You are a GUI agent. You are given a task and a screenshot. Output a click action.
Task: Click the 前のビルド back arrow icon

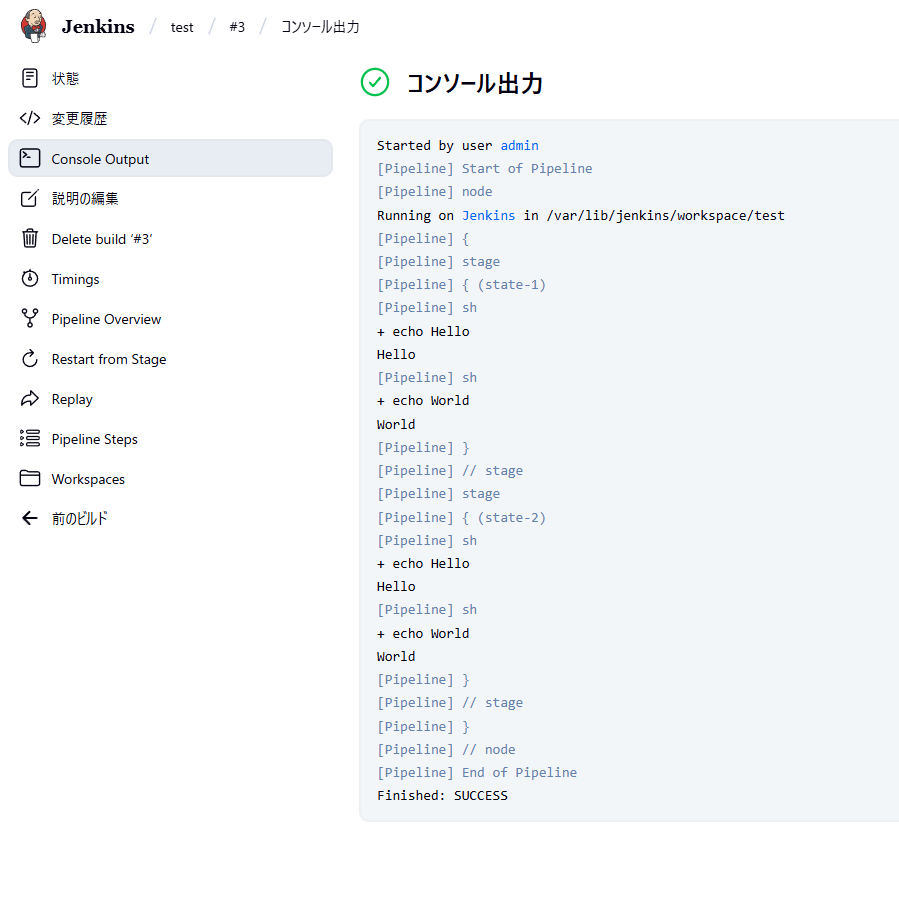(x=30, y=518)
